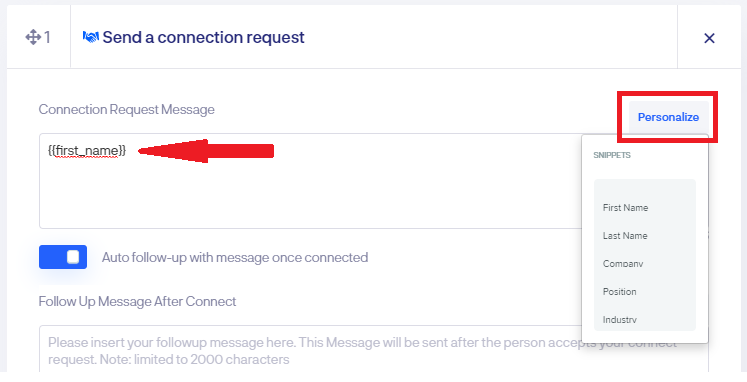This screenshot has height=382, width=747.
Task: Click the step number 1 label
Action: pyautogui.click(x=47, y=37)
